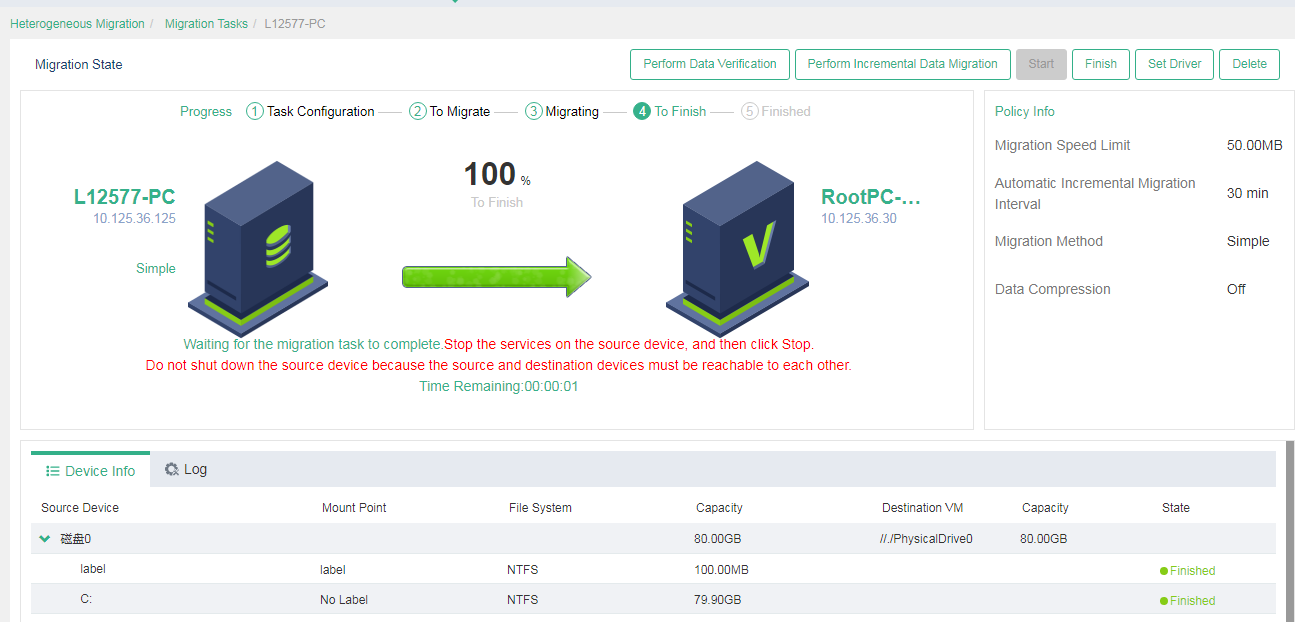The image size is (1295, 622).
Task: Click the step 1 Task Configuration circle
Action: 255,112
